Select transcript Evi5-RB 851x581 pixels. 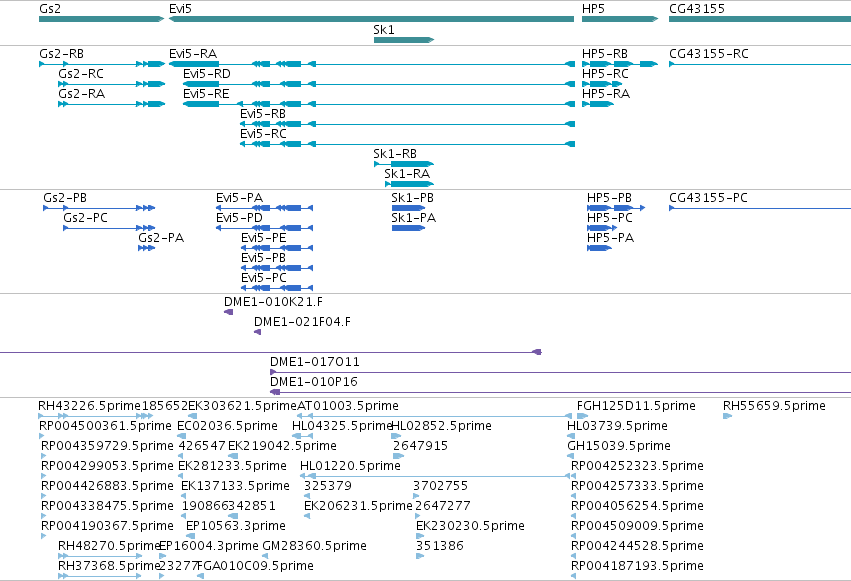click(408, 124)
